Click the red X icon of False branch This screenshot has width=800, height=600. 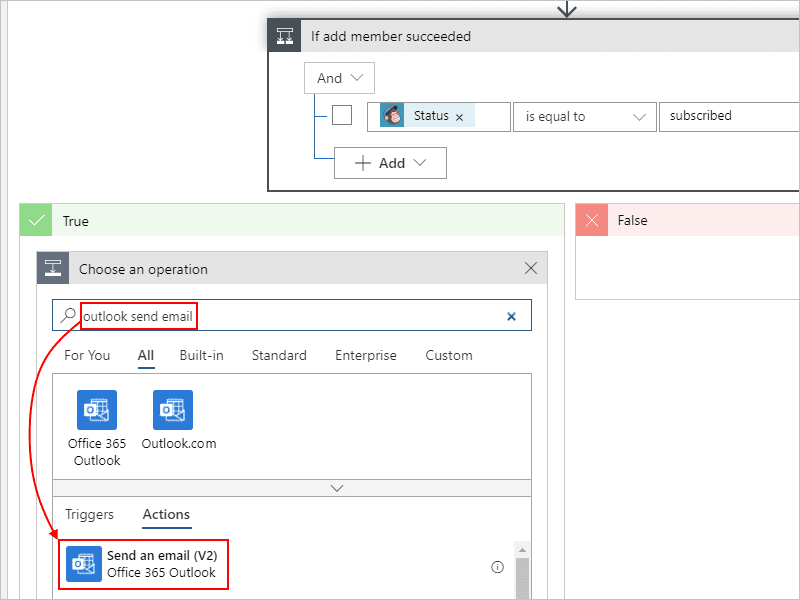(x=592, y=220)
